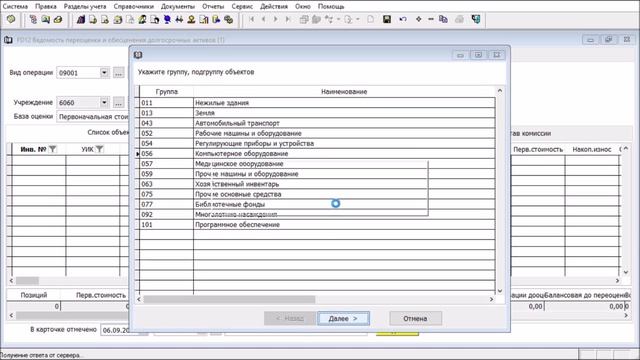Select row 054 Регулирующие приборы и устройства

tap(317, 144)
